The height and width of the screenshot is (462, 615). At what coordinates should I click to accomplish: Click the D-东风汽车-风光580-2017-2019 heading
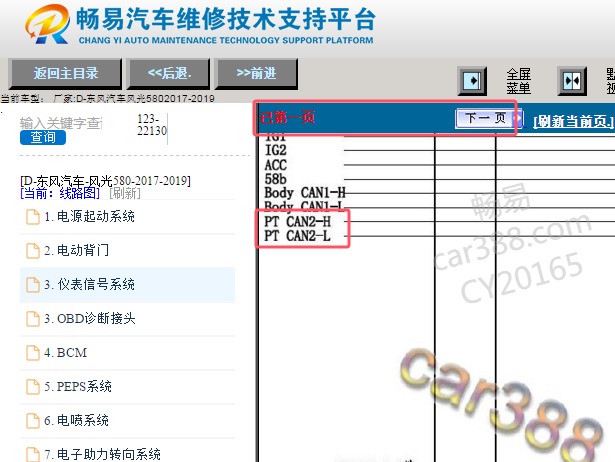pyautogui.click(x=105, y=181)
